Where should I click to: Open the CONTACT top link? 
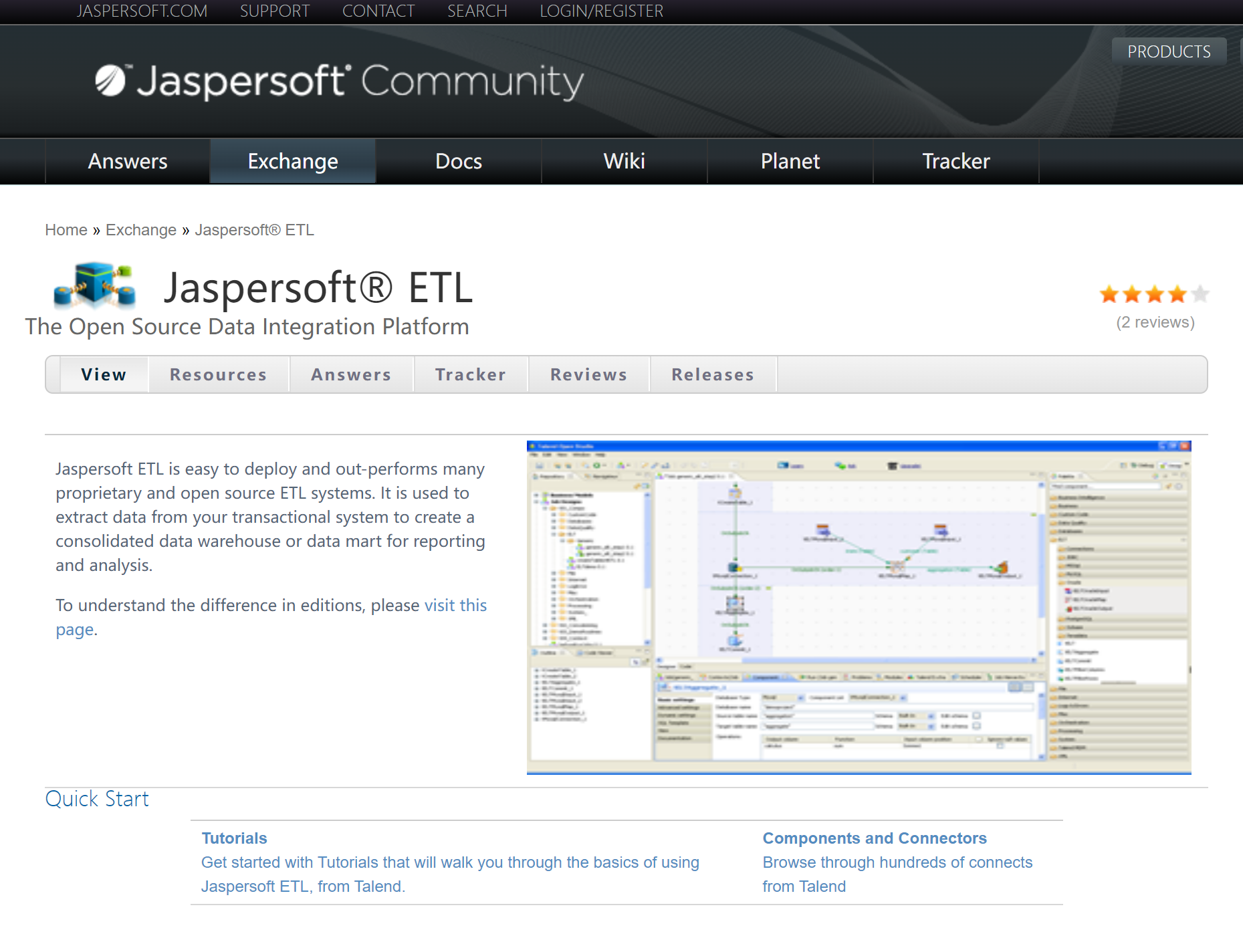(378, 11)
